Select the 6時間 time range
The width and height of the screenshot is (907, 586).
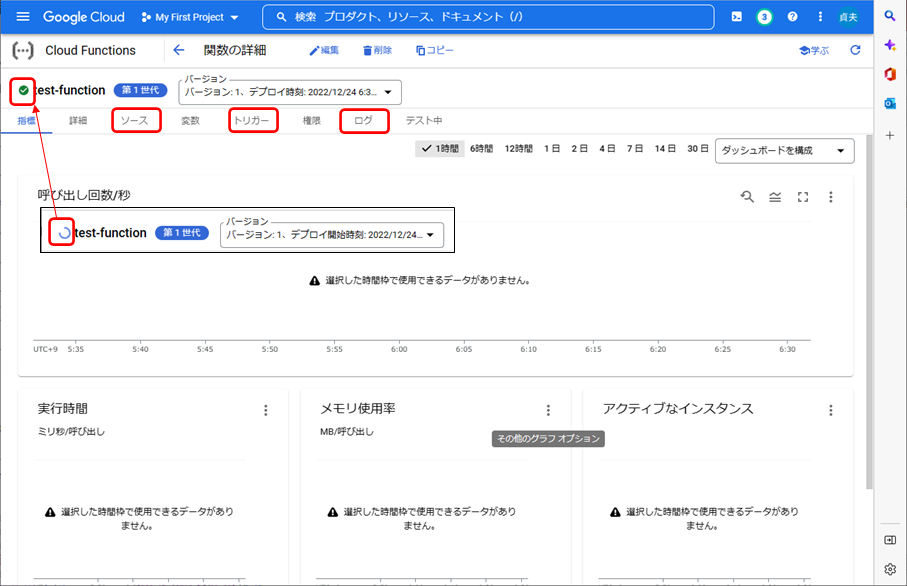[x=481, y=149]
